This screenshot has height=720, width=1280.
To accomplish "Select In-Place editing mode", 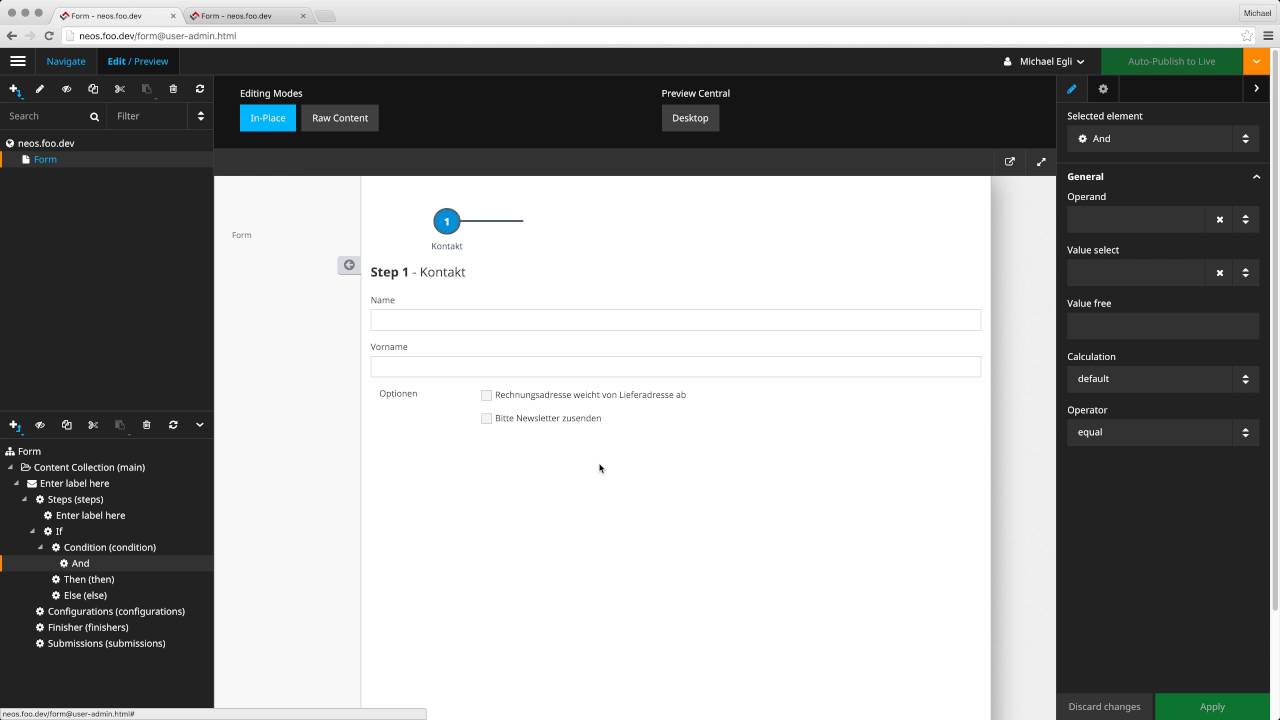I will [x=268, y=118].
